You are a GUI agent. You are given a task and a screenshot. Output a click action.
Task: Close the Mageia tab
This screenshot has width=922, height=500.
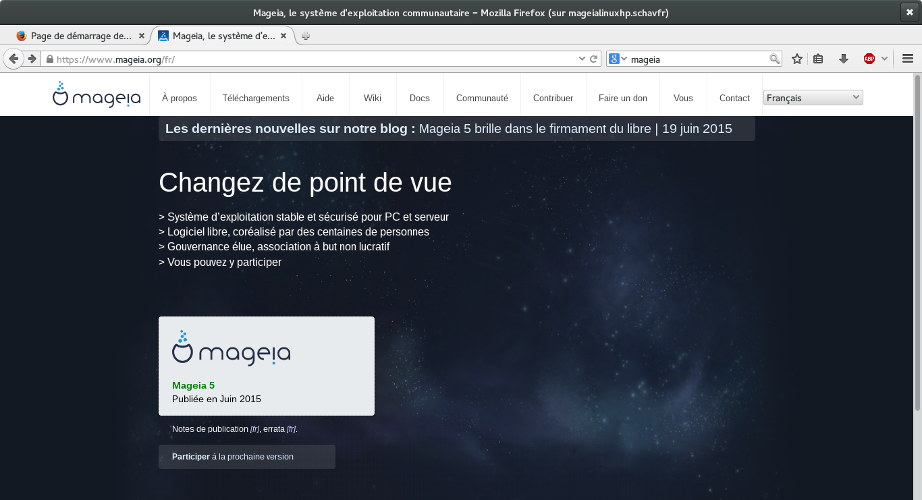point(283,36)
